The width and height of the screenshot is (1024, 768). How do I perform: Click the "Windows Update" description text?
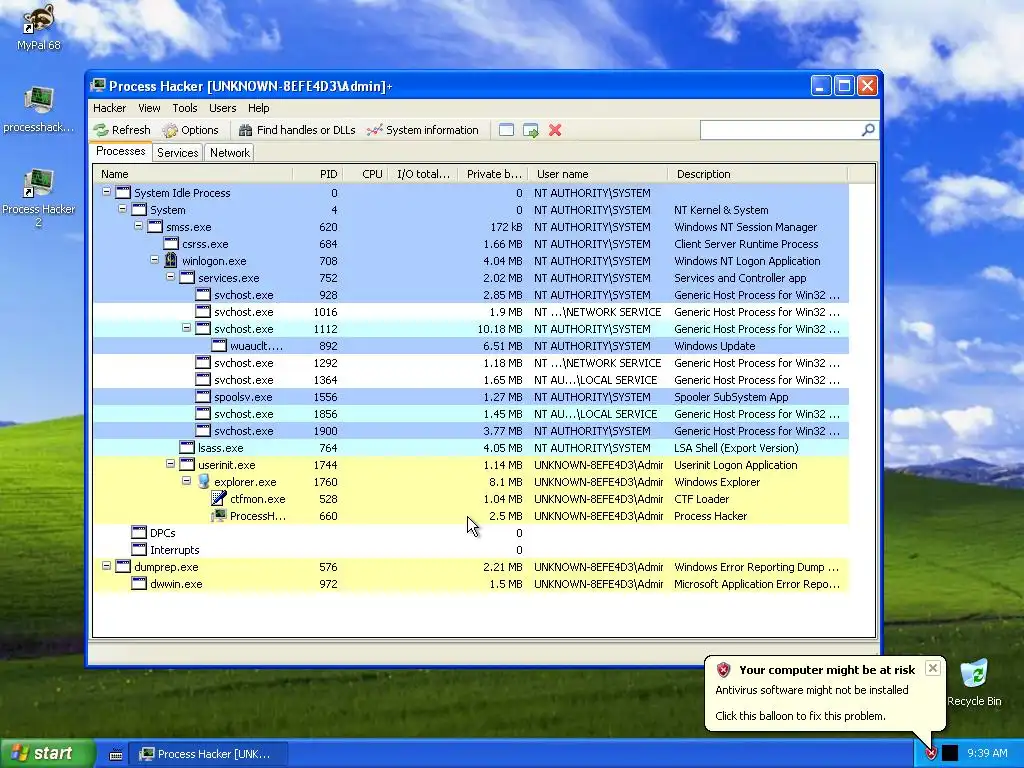tap(714, 345)
